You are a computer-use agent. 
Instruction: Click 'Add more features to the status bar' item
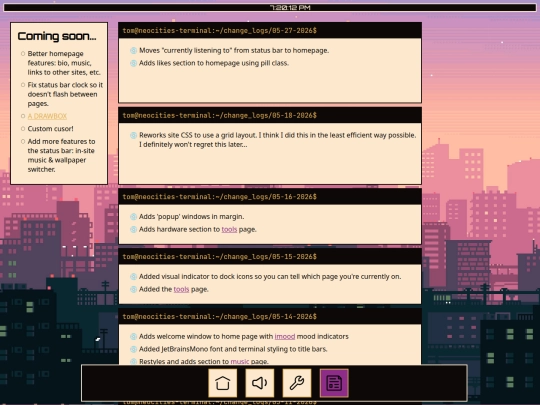click(61, 155)
